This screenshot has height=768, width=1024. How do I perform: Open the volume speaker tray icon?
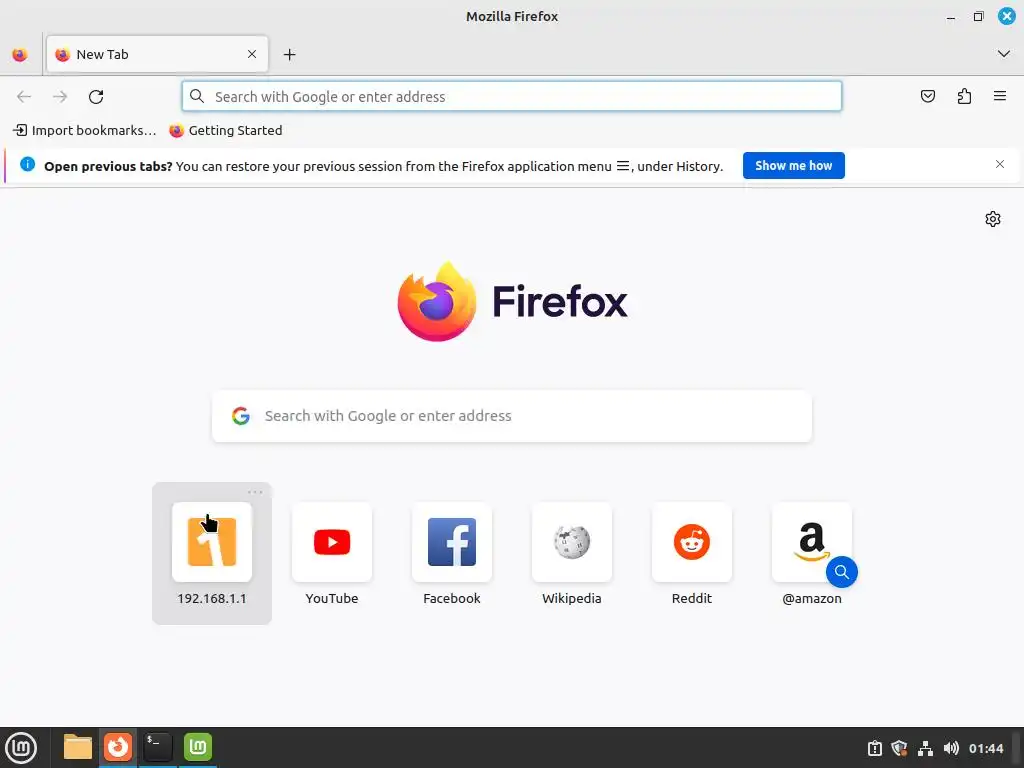coord(951,748)
